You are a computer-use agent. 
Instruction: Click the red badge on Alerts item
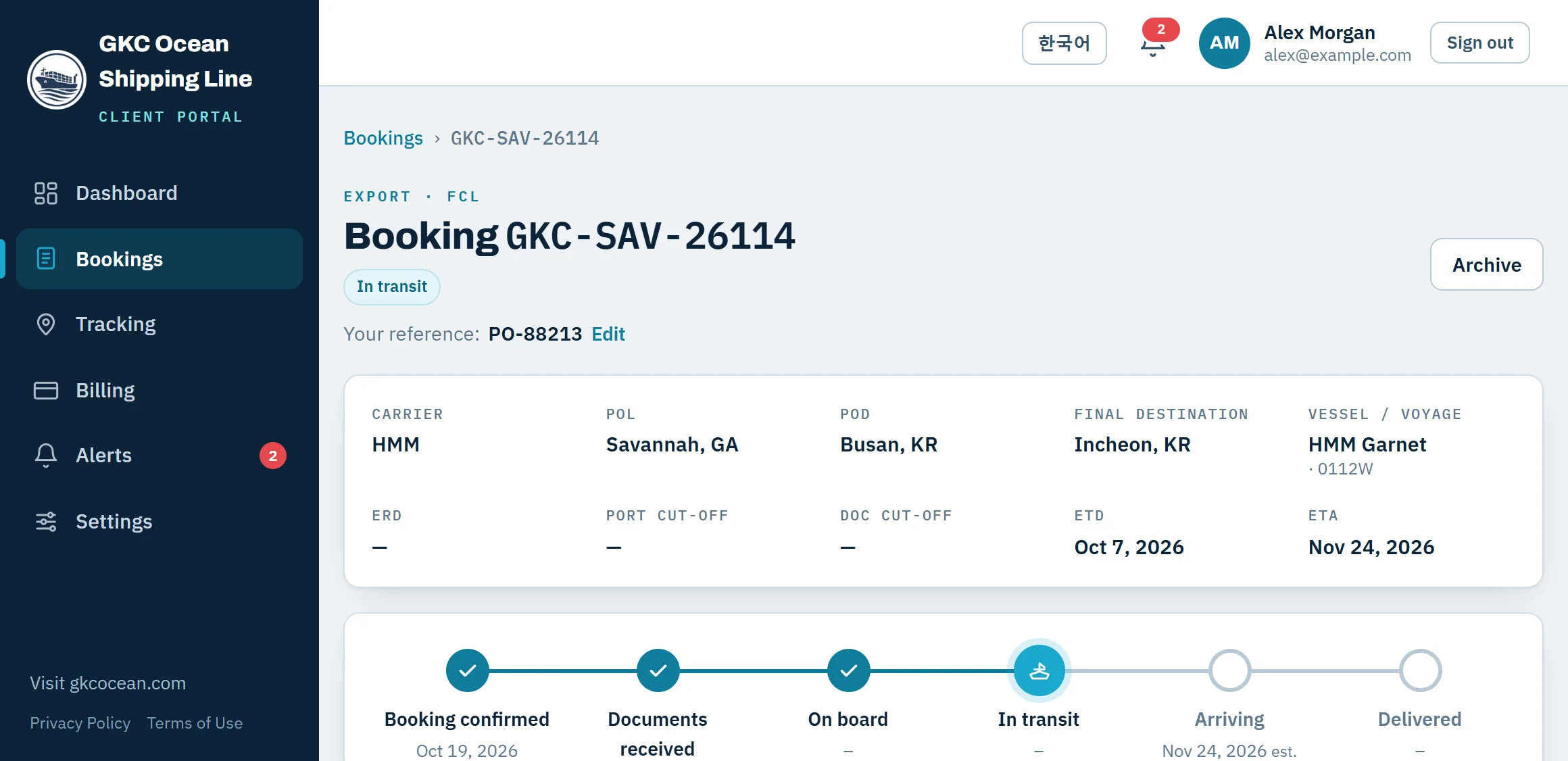point(273,456)
